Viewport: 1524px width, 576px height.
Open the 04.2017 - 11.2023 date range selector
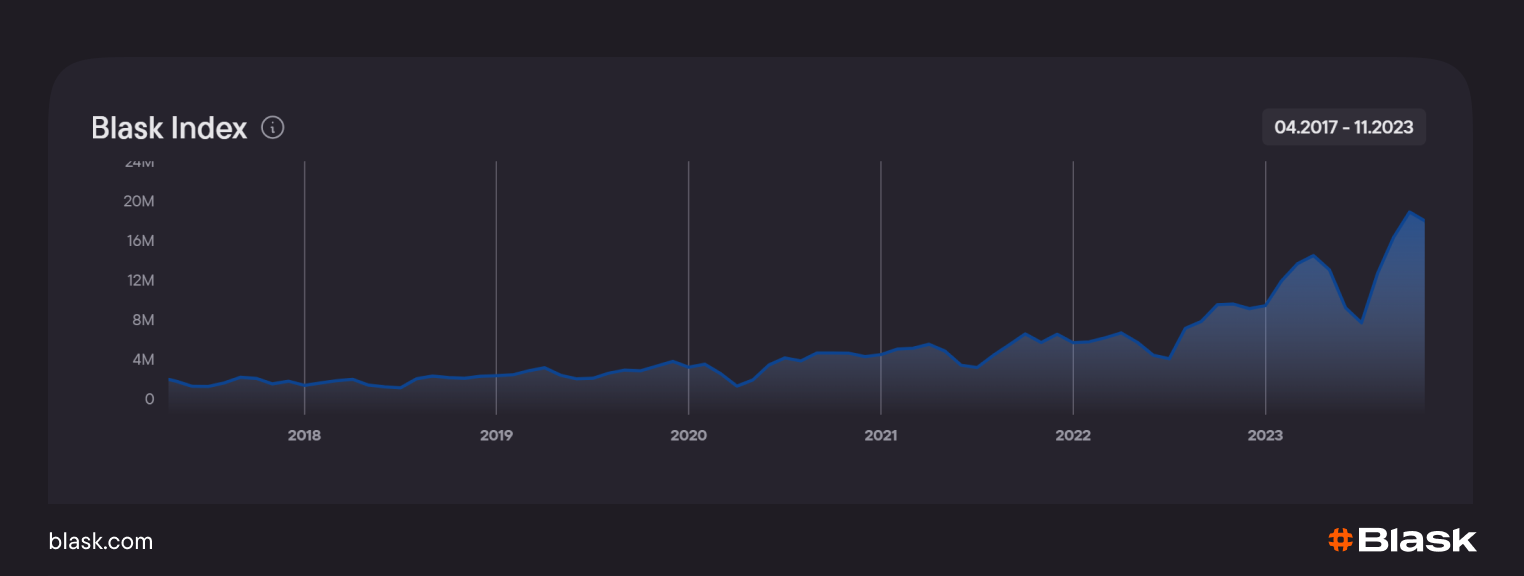[1343, 127]
